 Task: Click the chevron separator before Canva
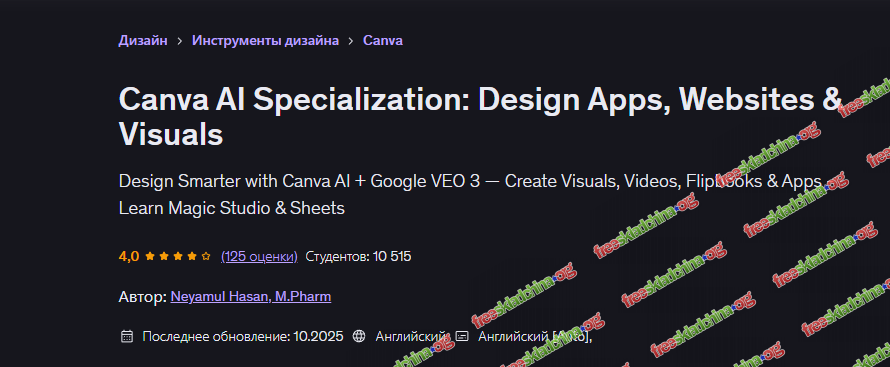351,41
